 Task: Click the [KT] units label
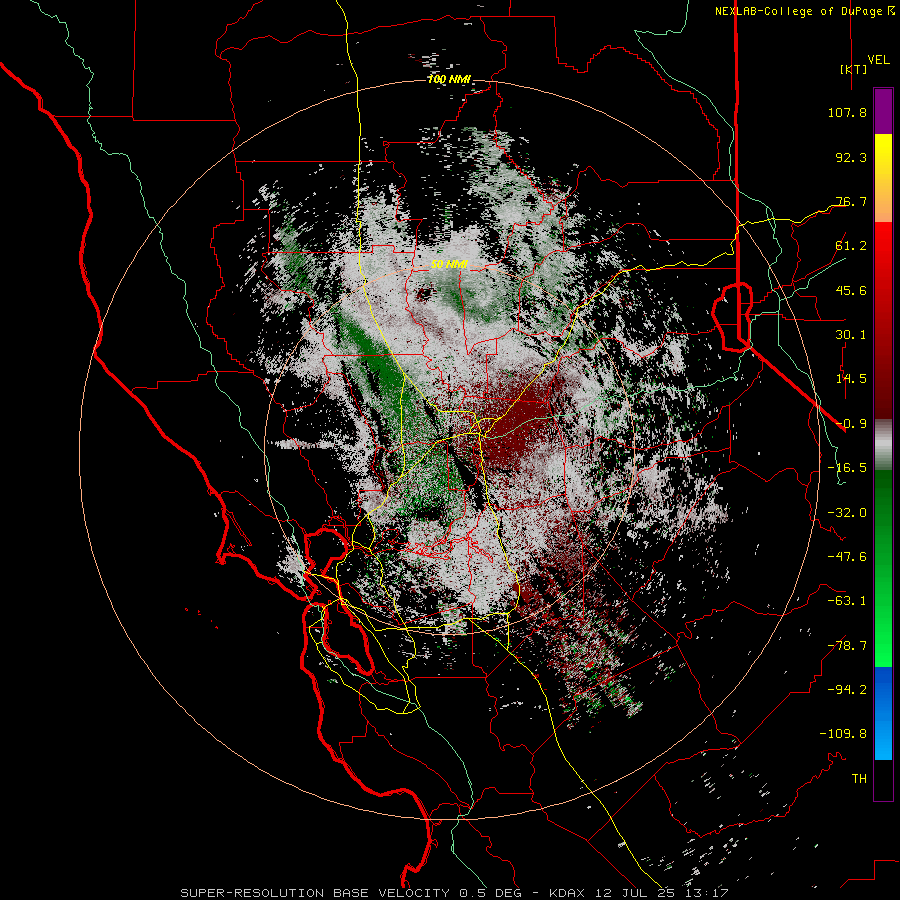coord(853,69)
